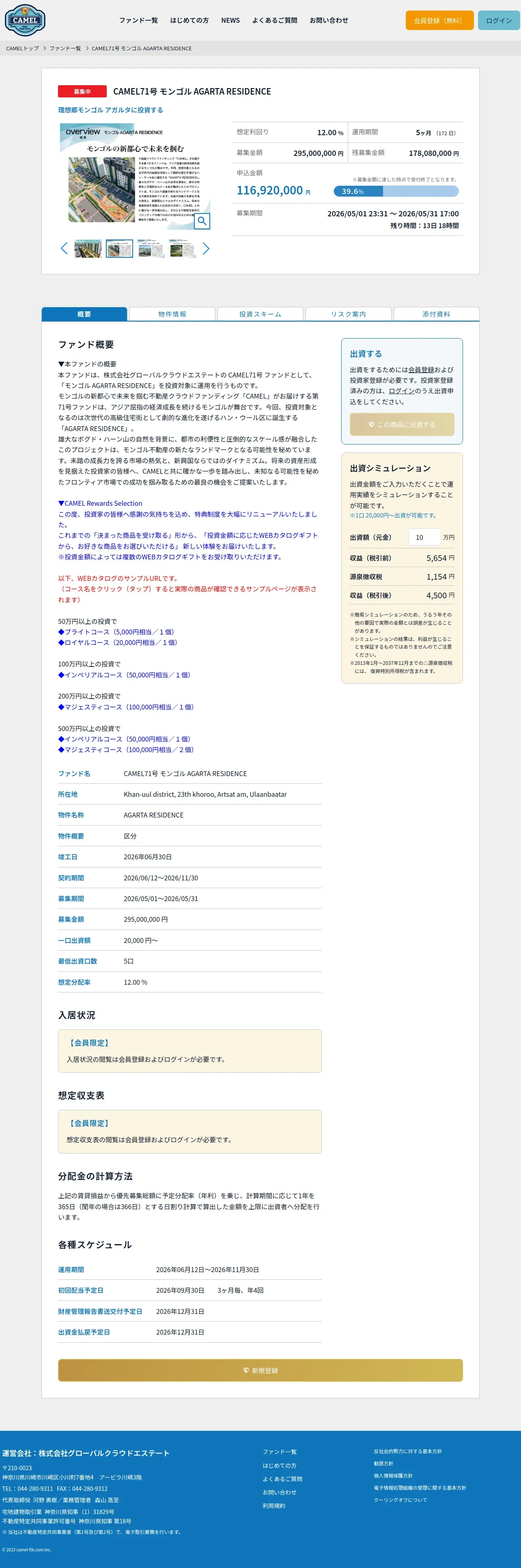Click the 2026年09月30日 first dividend date
The height and width of the screenshot is (1568, 521).
[180, 1290]
